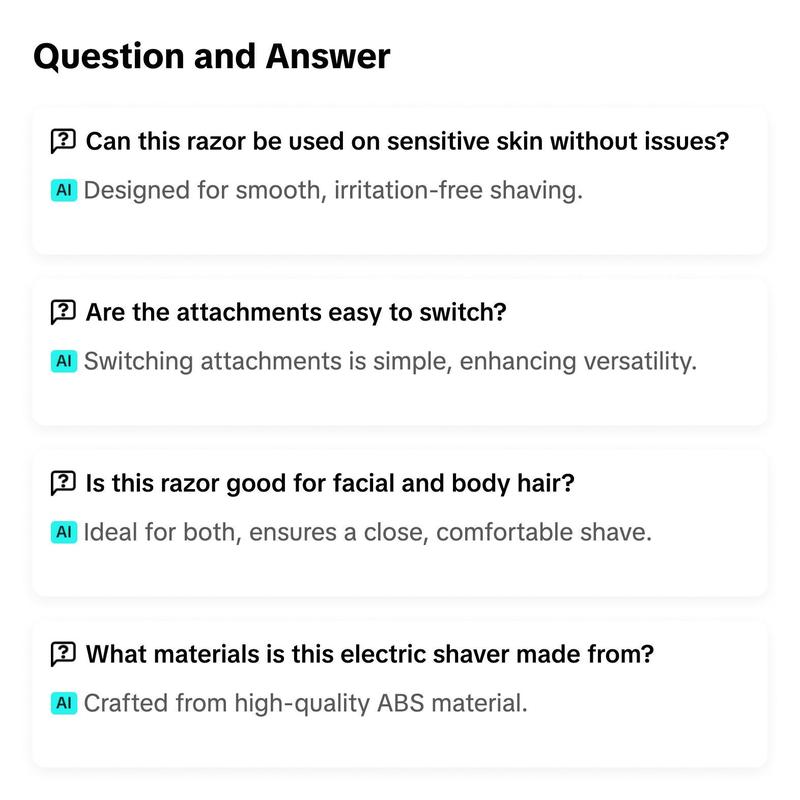
Task: Open 'Are the attachments easy to switch?' question
Action: tap(296, 312)
